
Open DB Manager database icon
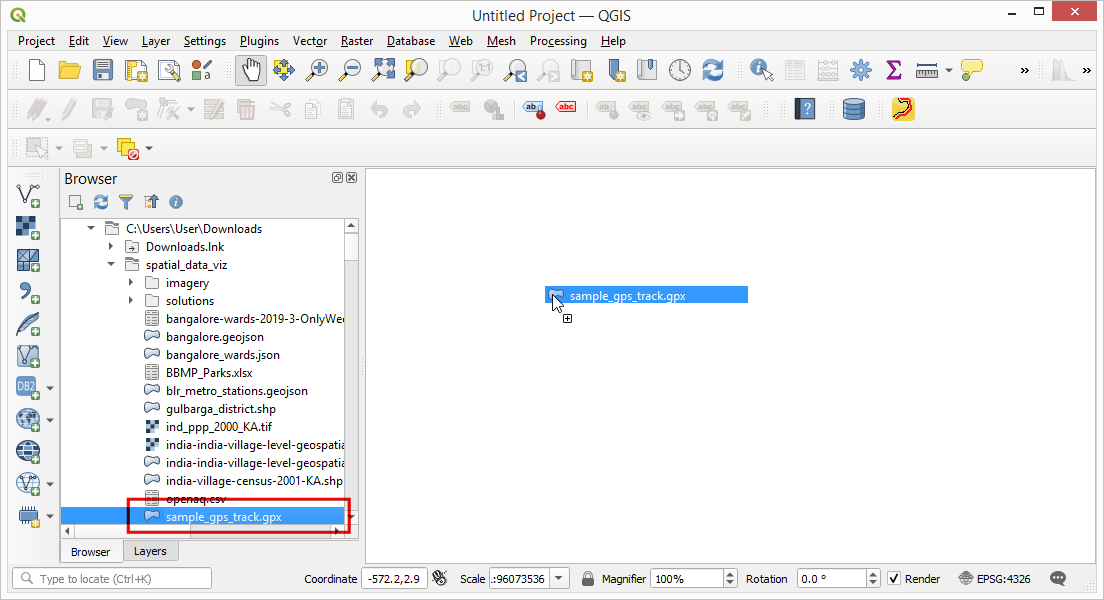coord(853,109)
